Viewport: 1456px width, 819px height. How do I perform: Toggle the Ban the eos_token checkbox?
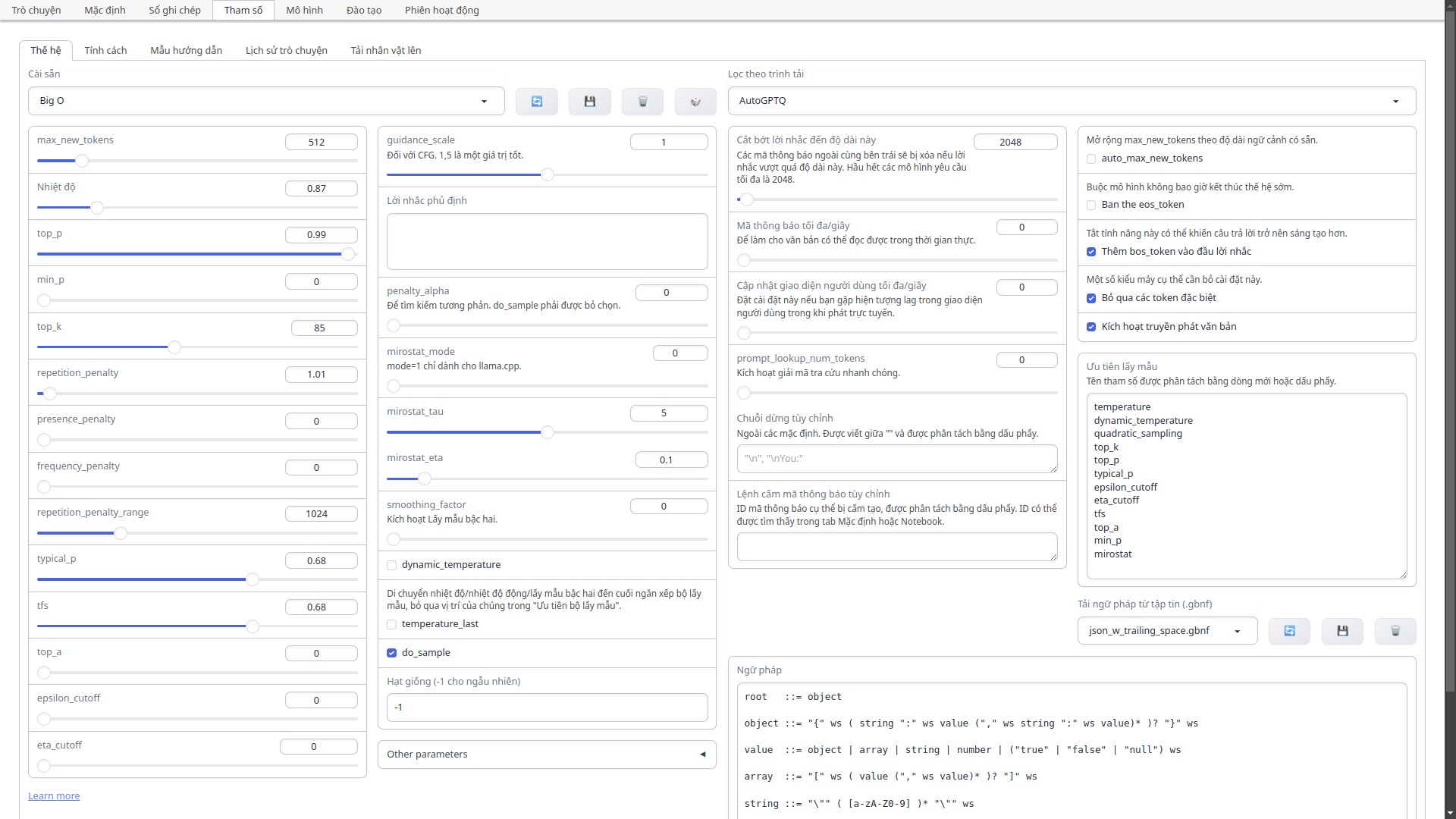[1091, 206]
